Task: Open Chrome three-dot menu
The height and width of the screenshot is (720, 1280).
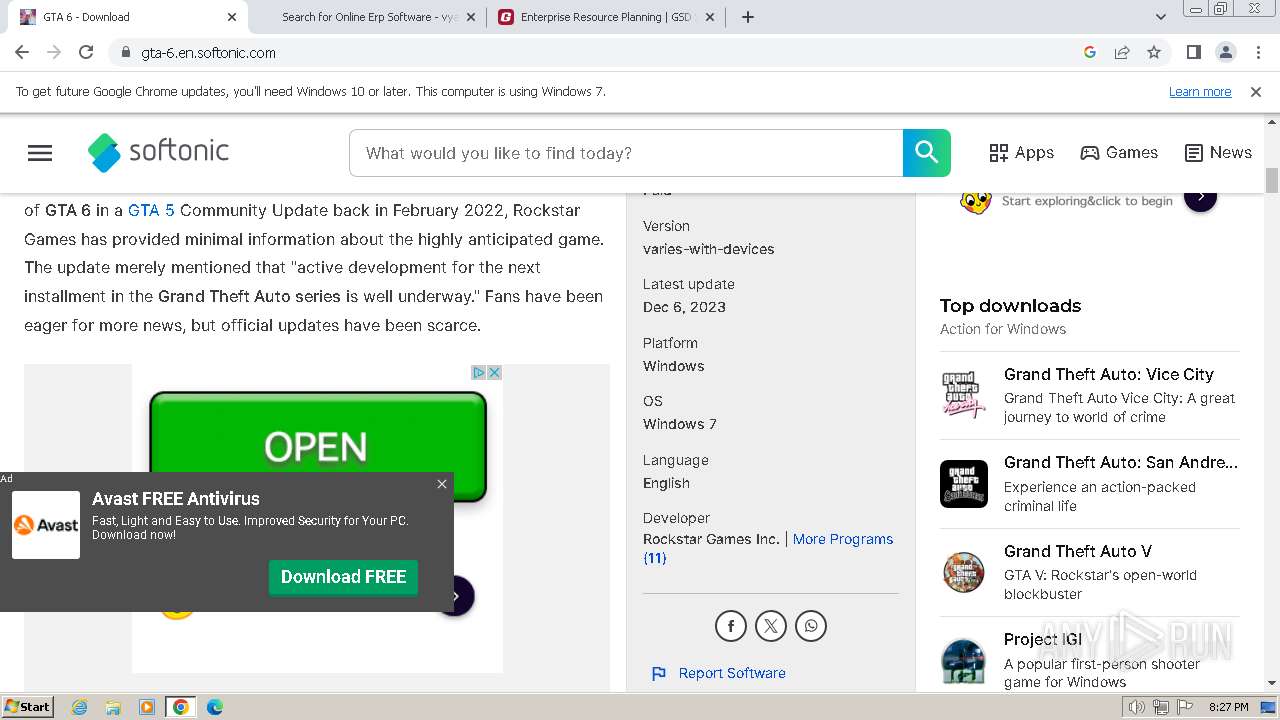Action: (x=1257, y=52)
